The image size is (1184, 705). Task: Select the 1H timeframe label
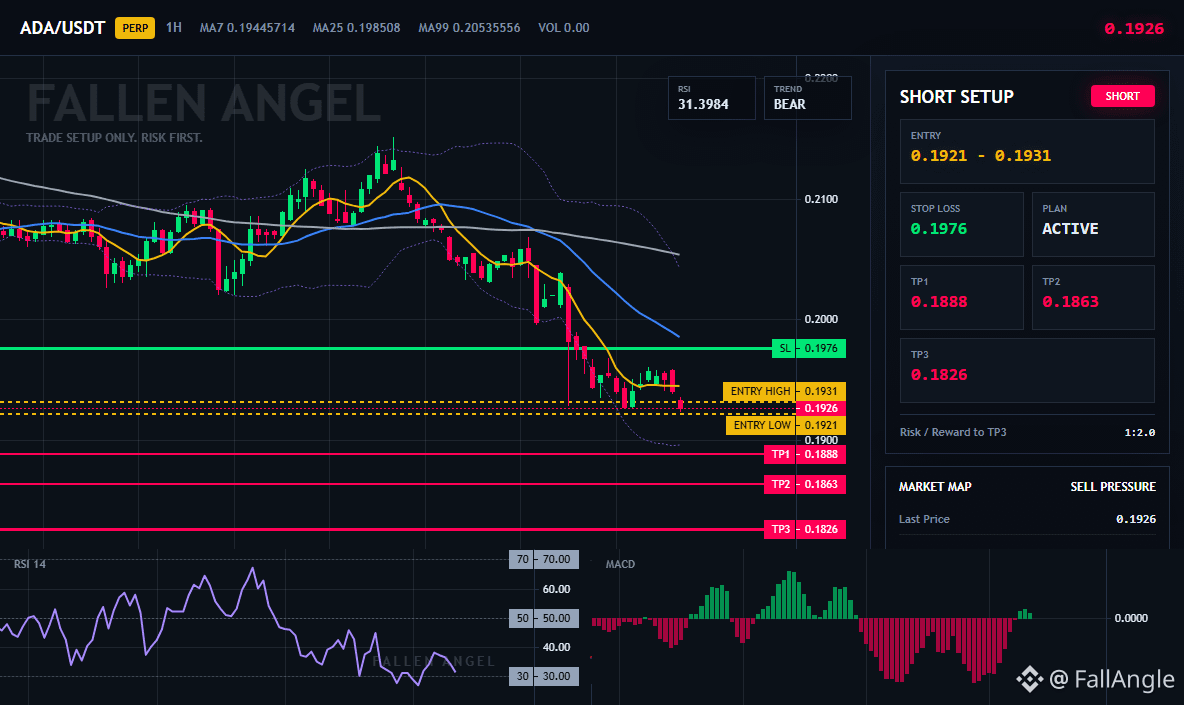(x=174, y=27)
